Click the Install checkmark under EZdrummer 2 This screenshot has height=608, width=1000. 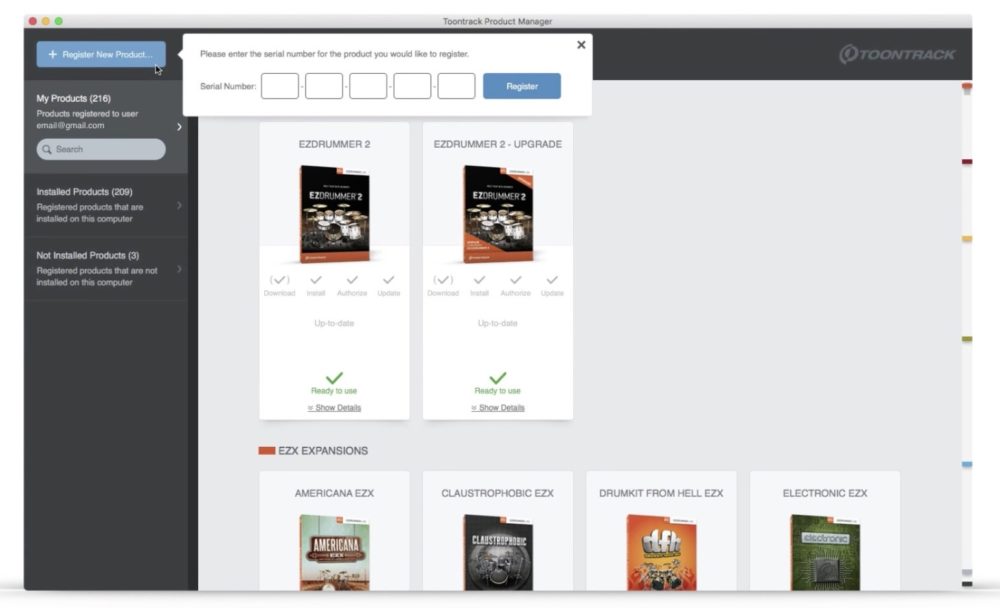pos(316,281)
